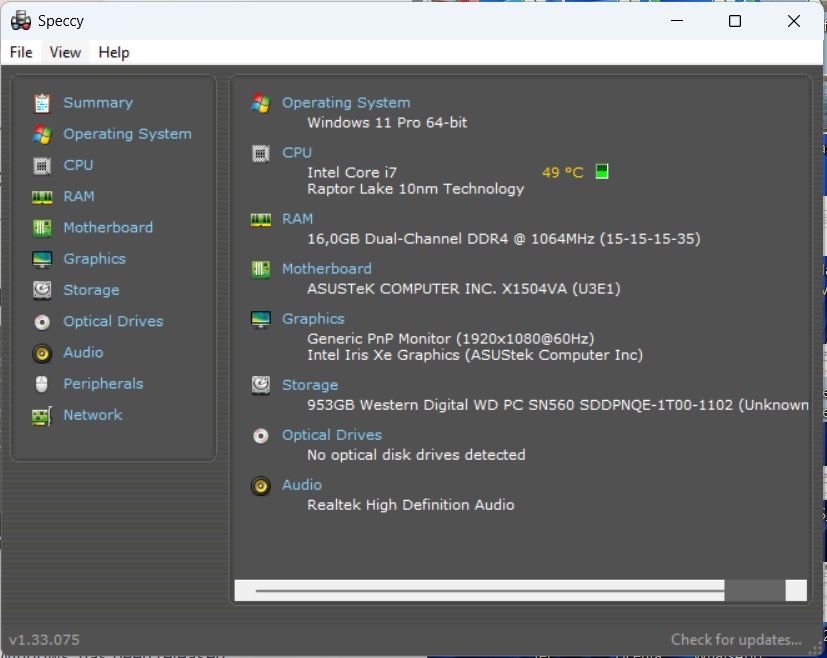Image resolution: width=827 pixels, height=658 pixels.
Task: Click the 49 °C CPU temperature value
Action: 563,172
